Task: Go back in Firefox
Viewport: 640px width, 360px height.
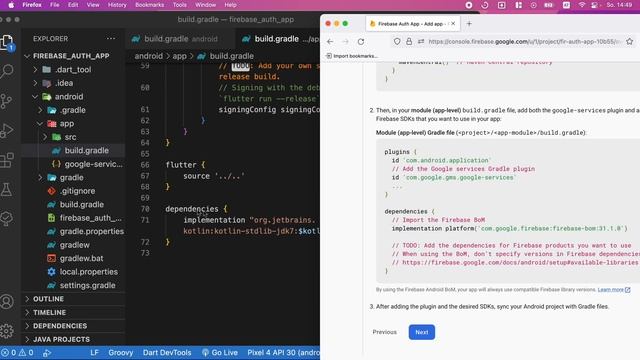Action: 330,42
